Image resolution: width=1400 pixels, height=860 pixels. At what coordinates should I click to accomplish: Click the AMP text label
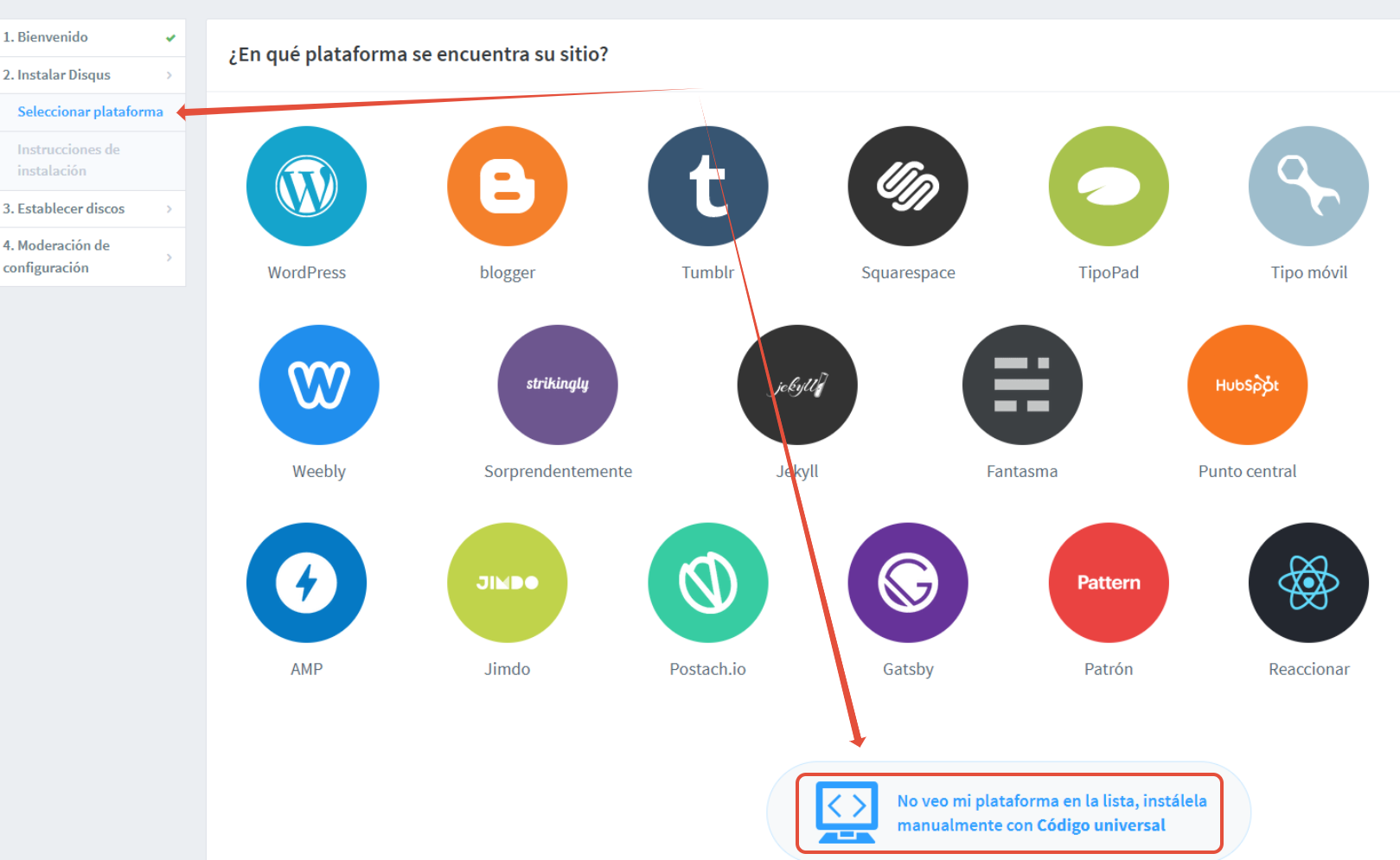click(x=306, y=669)
